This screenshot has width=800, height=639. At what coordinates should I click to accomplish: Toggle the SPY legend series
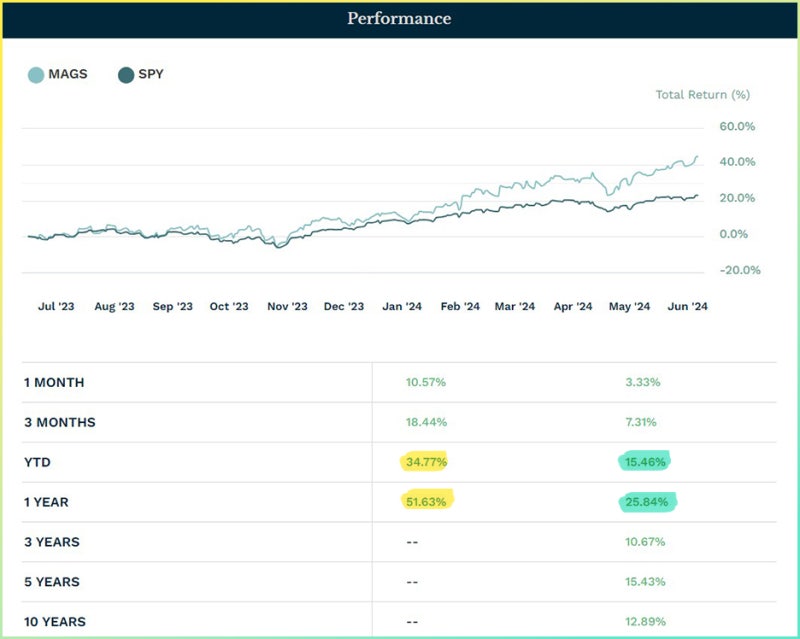pyautogui.click(x=148, y=74)
